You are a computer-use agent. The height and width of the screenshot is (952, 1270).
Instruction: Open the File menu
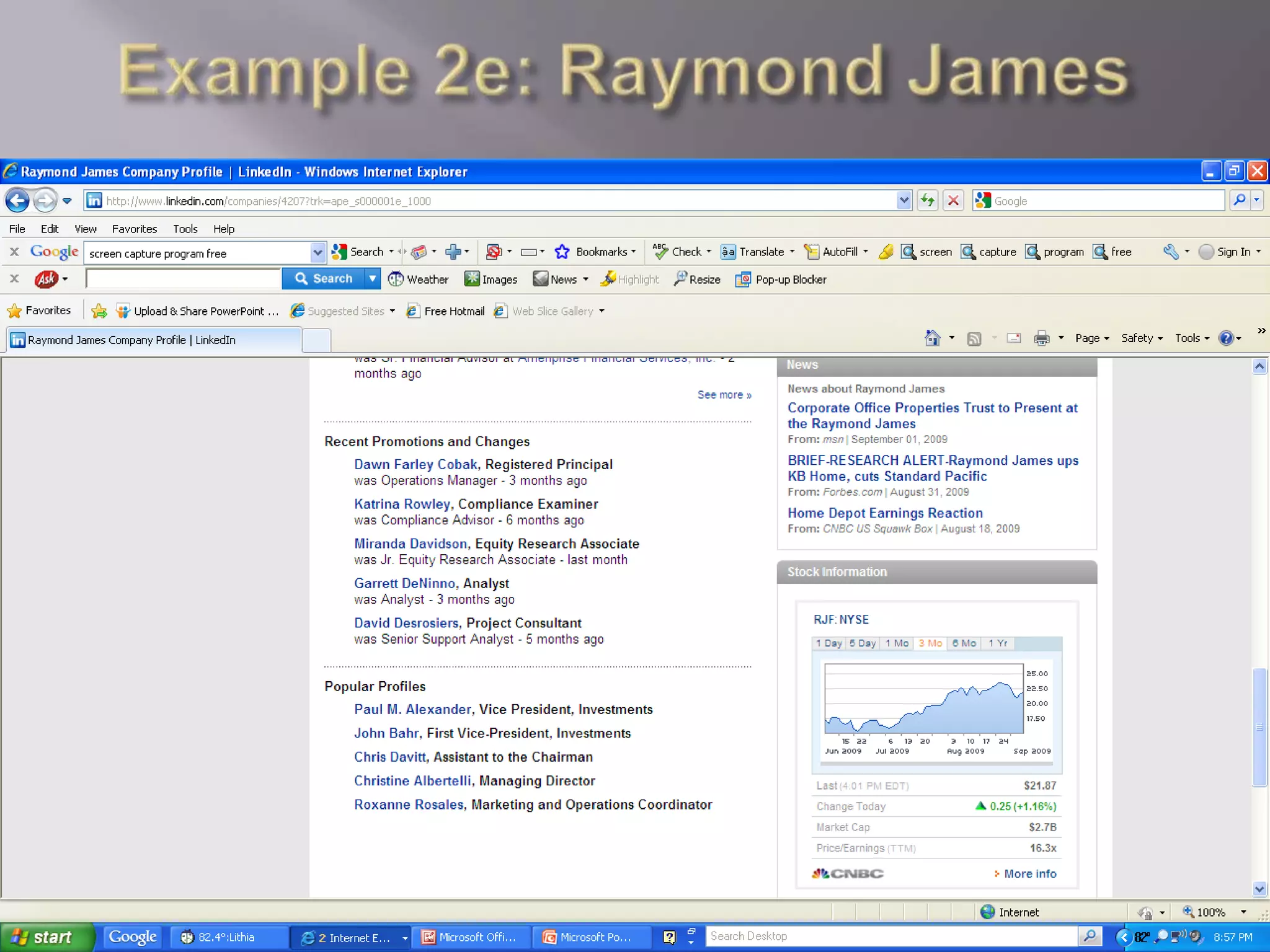[x=17, y=229]
